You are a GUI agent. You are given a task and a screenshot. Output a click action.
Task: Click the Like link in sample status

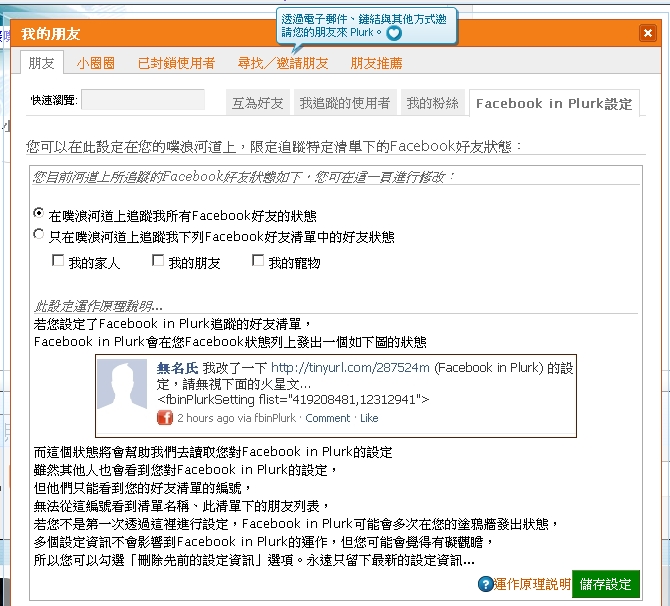tap(369, 418)
